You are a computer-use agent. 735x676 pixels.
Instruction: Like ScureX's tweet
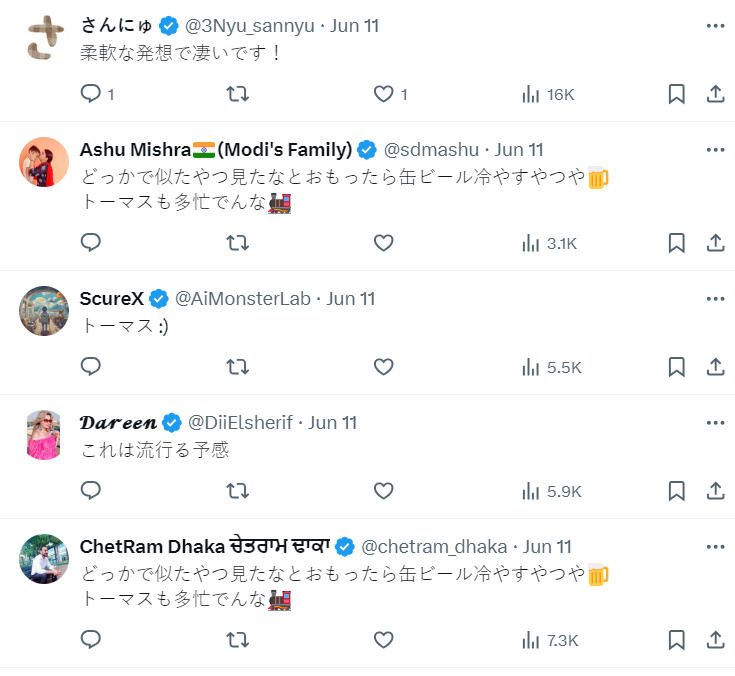383,367
